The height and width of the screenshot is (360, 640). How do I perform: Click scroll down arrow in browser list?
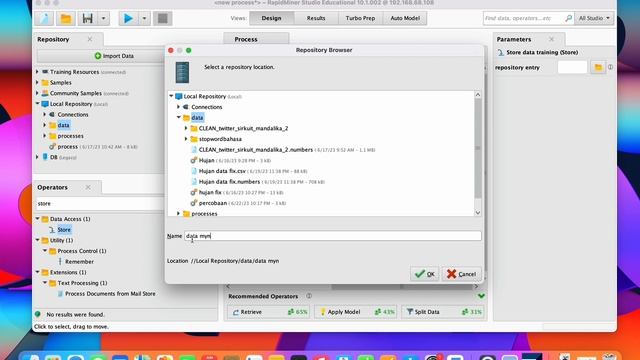pos(478,213)
